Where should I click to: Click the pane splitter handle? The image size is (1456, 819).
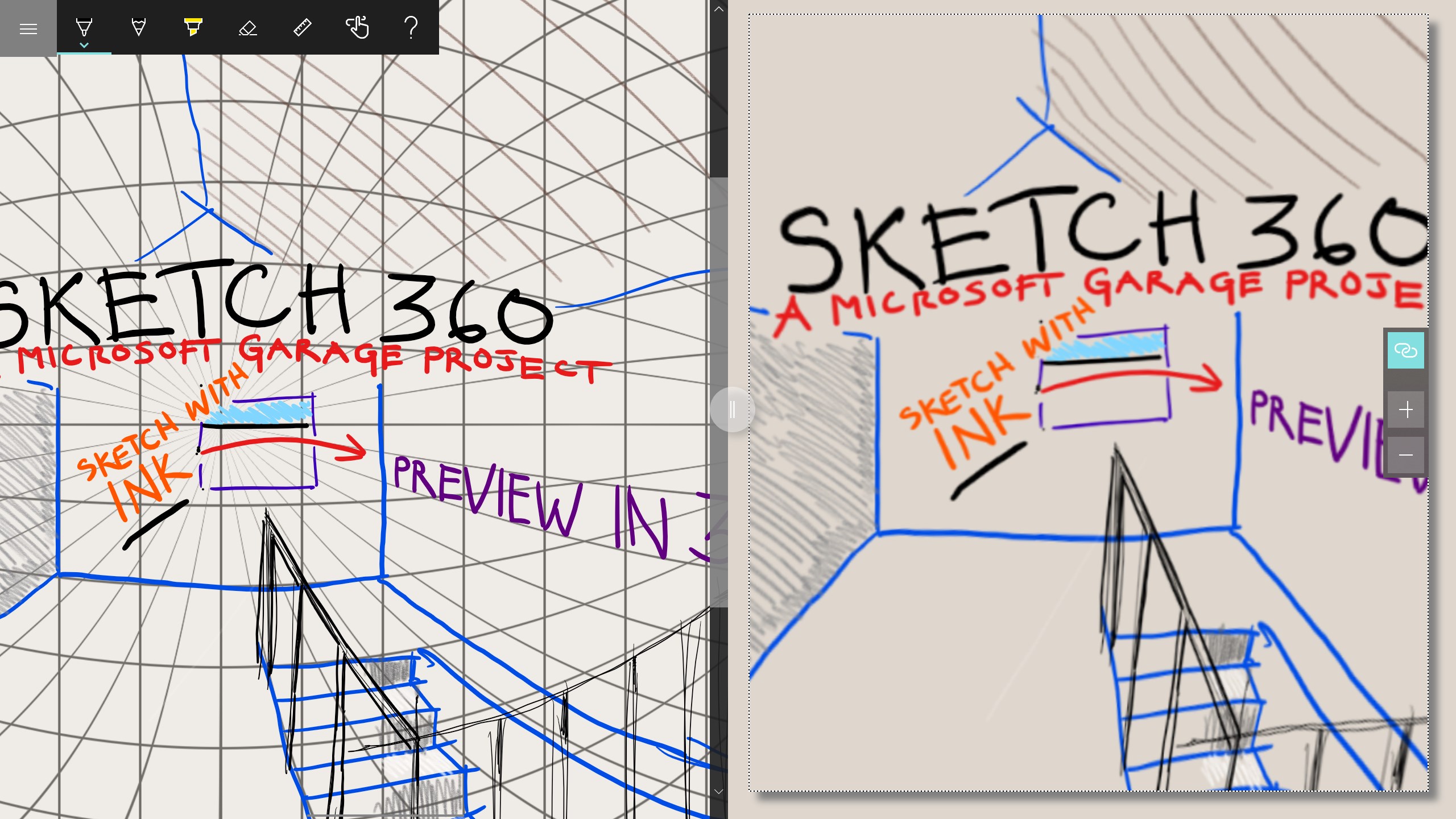point(732,409)
